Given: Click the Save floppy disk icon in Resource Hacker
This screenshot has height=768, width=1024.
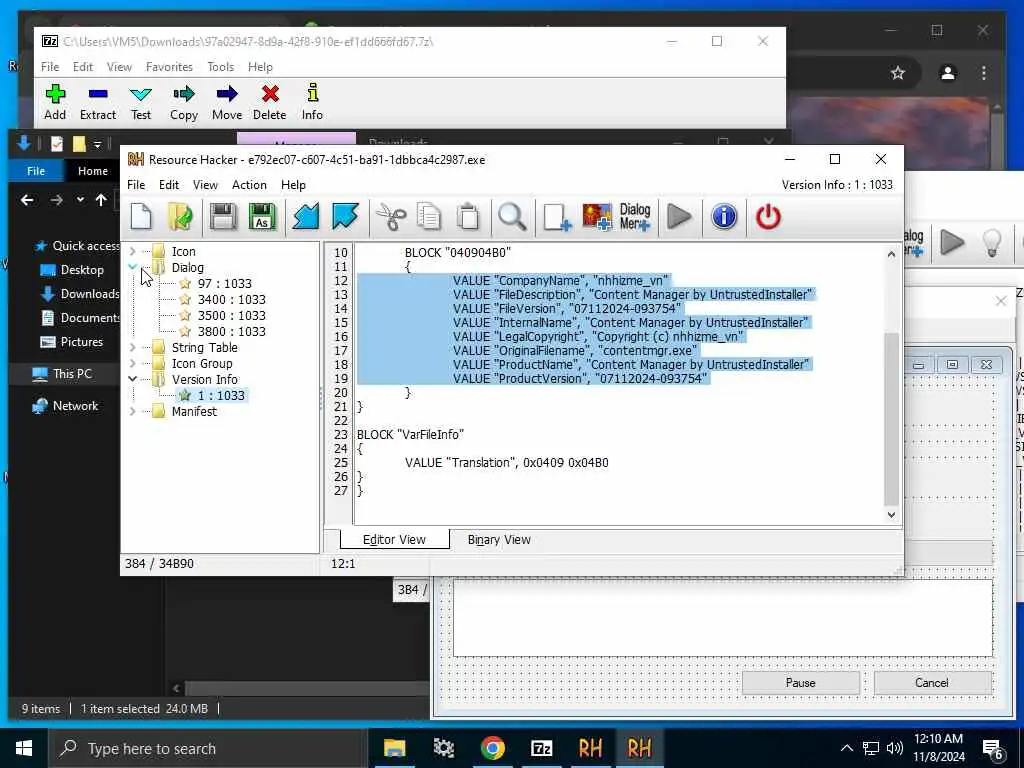Looking at the screenshot, I should coord(223,217).
